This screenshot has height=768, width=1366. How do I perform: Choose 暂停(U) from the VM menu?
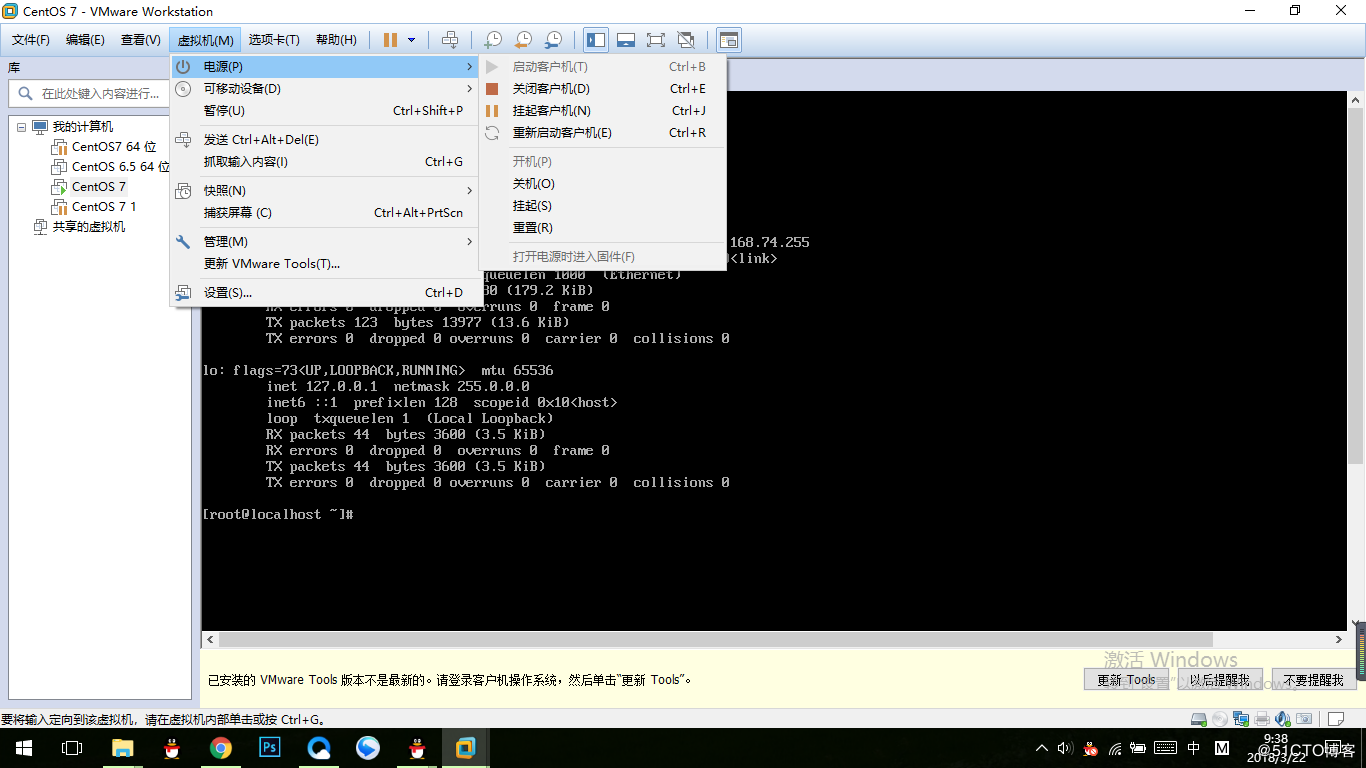pos(325,111)
